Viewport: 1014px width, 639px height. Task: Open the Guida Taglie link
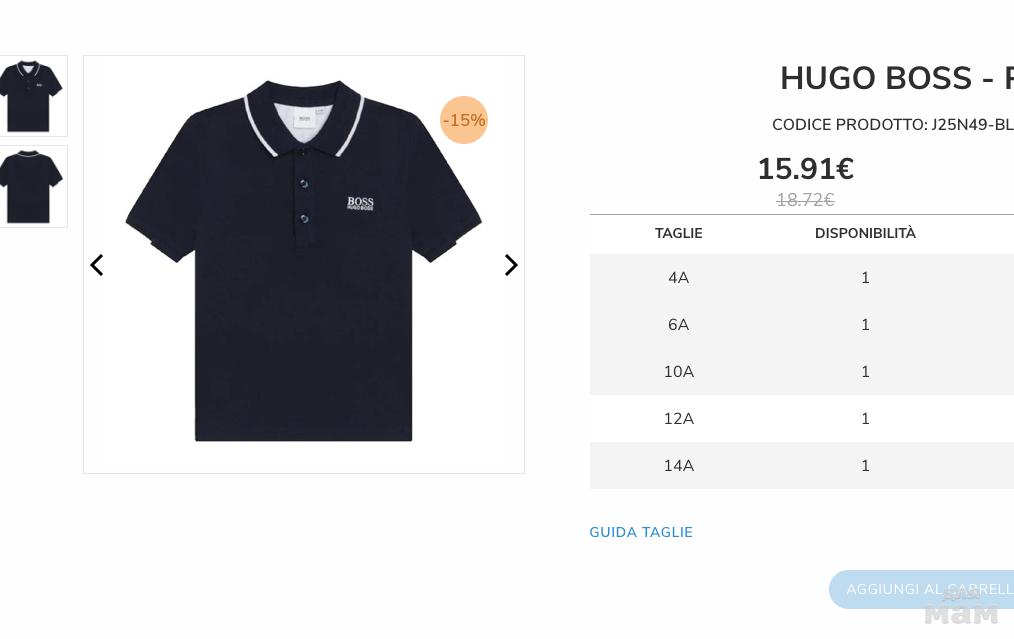tap(641, 532)
